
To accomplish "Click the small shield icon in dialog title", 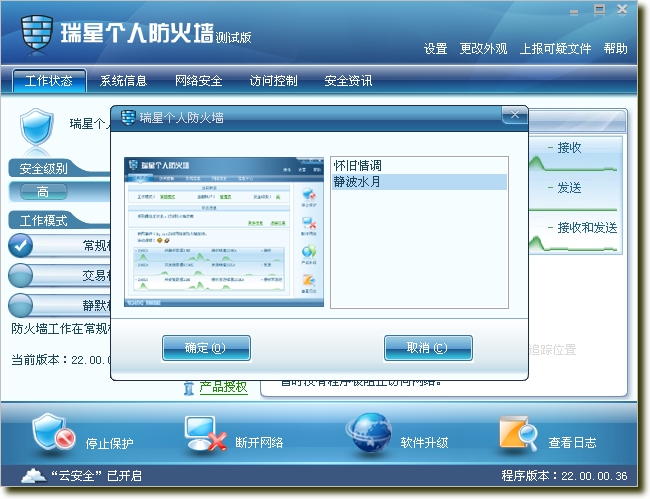I will click(x=128, y=118).
